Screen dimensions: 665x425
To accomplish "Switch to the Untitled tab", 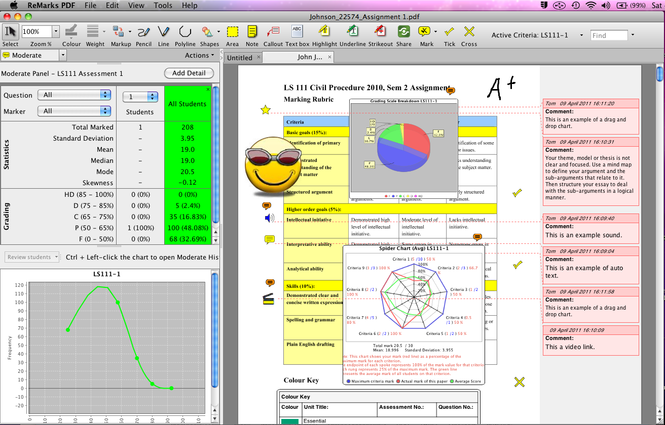I will tap(240, 58).
